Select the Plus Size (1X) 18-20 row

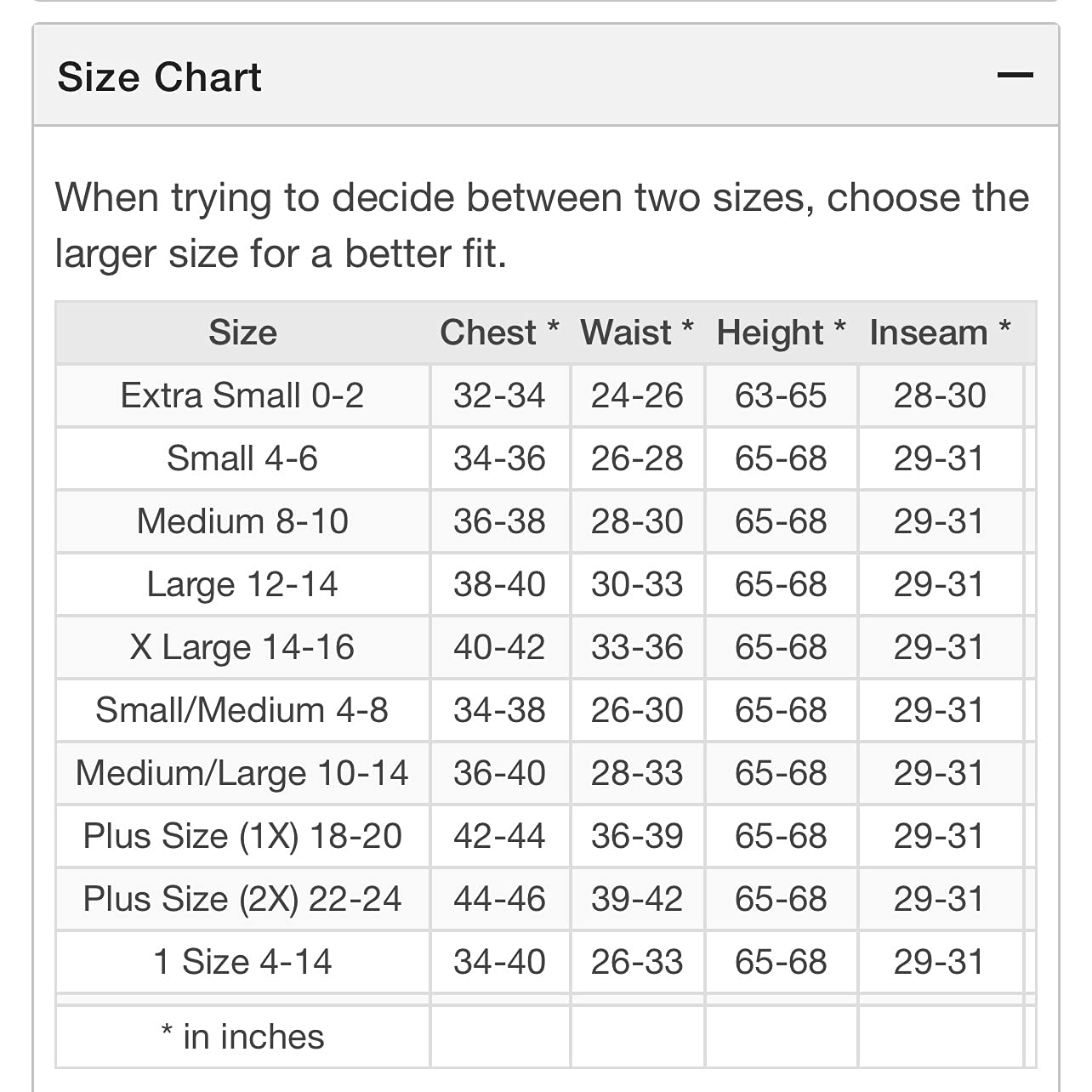pyautogui.click(x=545, y=836)
